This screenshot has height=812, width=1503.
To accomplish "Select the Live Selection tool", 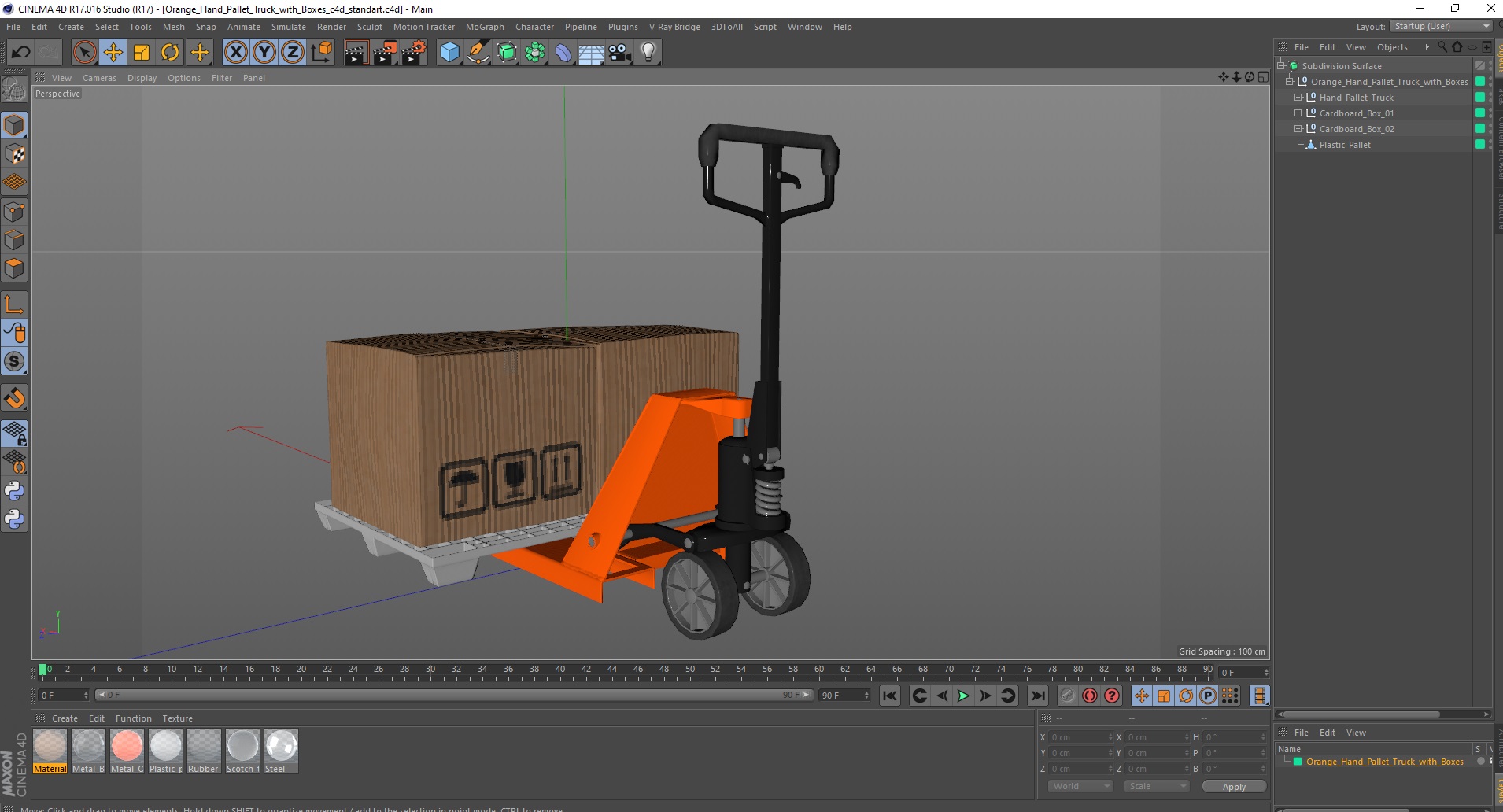I will point(84,53).
